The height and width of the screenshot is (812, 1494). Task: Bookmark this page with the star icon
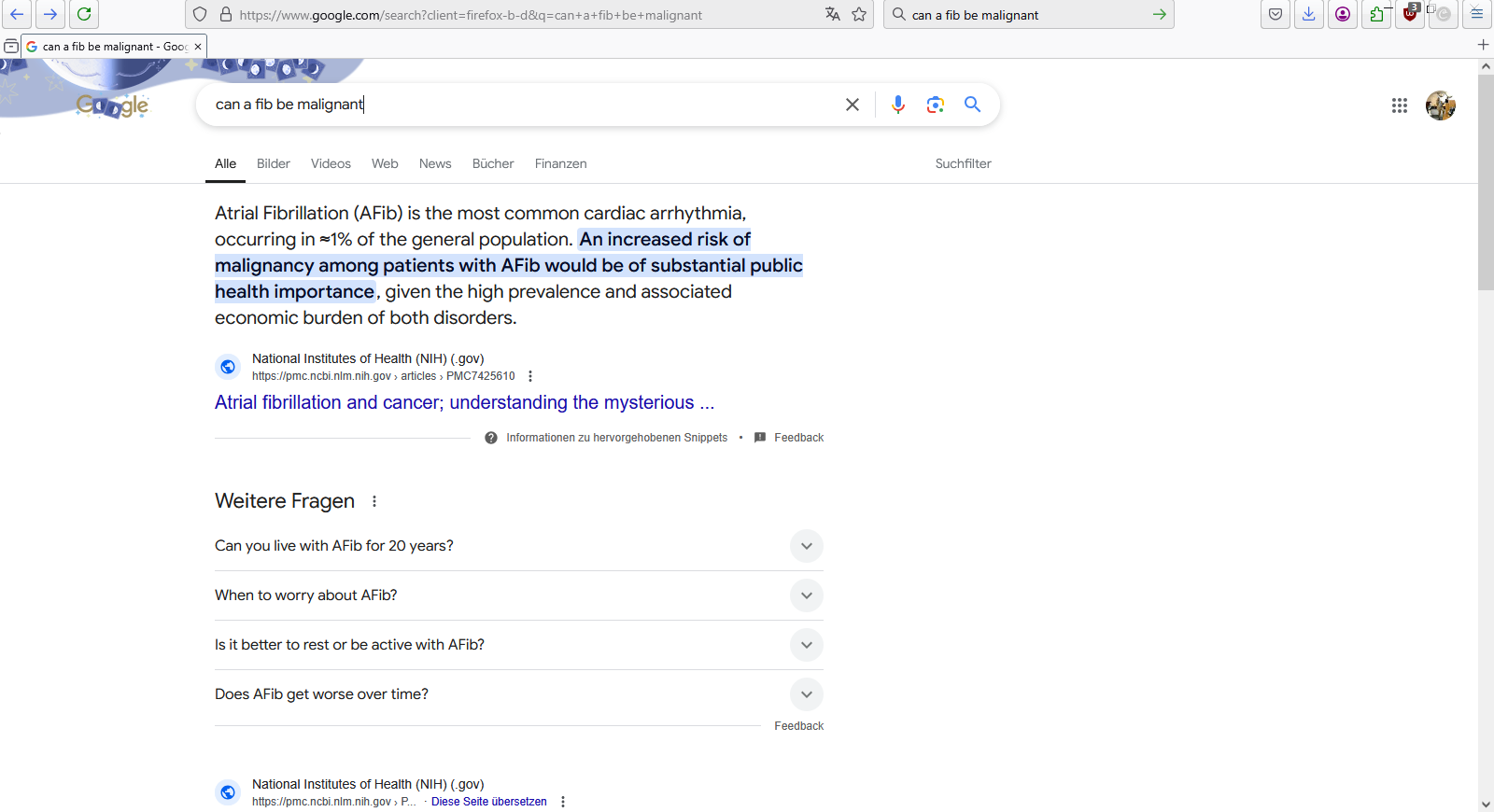pyautogui.click(x=859, y=14)
